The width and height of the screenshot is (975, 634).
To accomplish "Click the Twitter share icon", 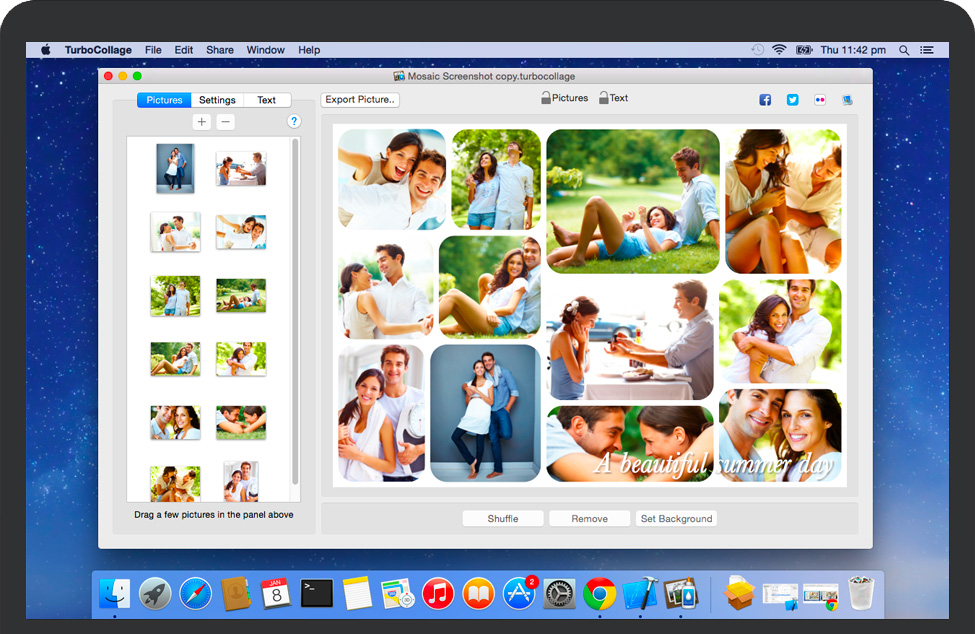I will 792,100.
